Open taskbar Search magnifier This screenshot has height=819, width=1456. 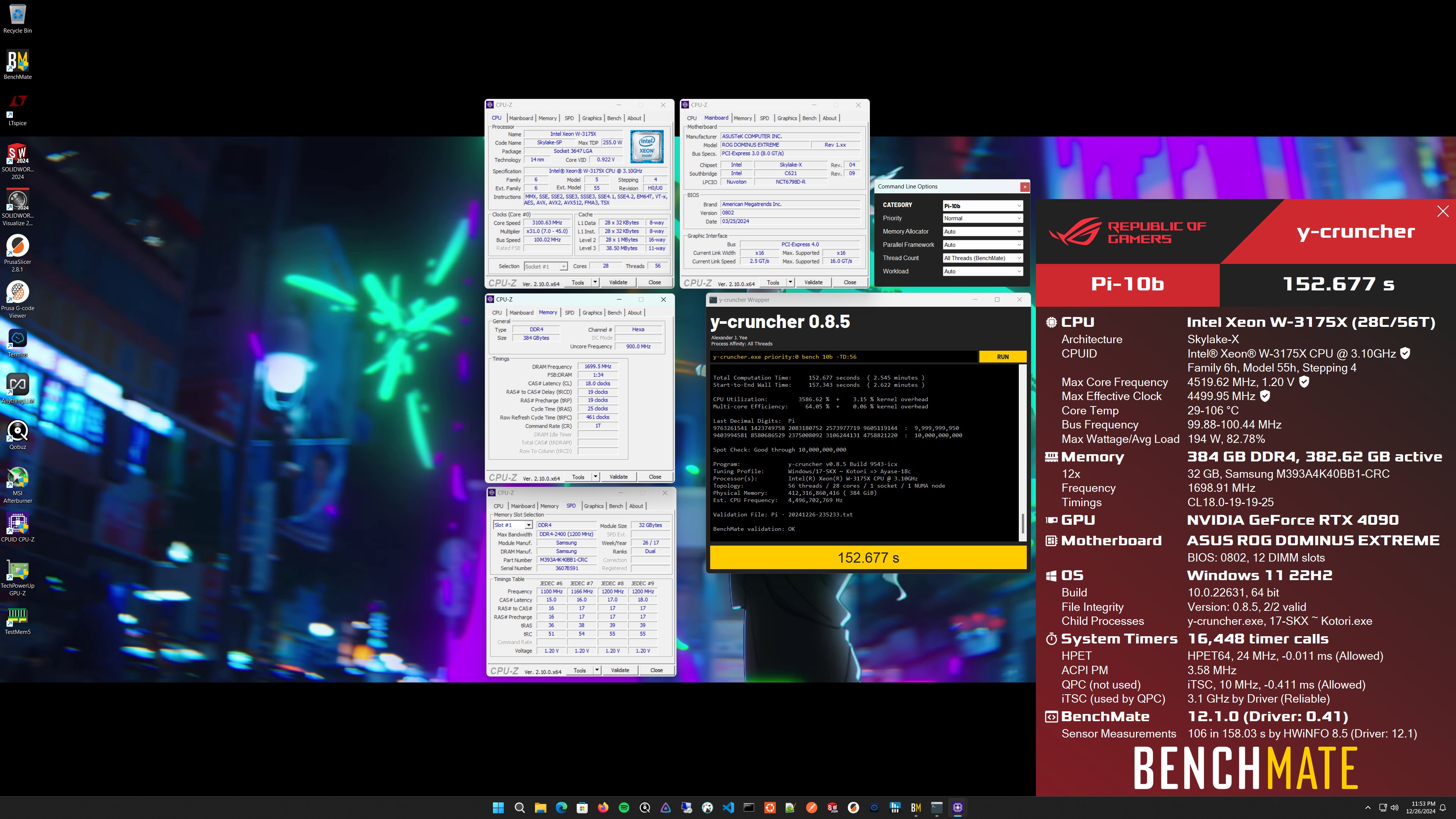[x=519, y=808]
